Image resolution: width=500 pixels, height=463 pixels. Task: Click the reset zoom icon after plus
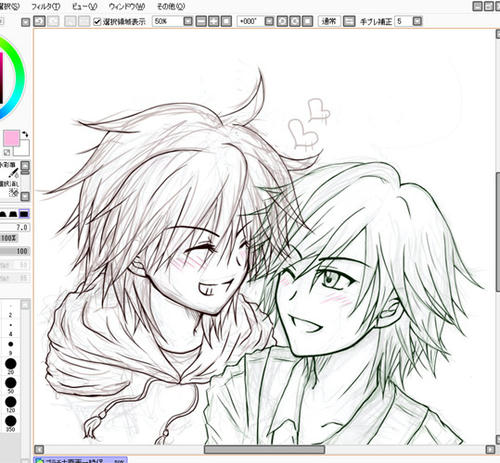[x=226, y=22]
